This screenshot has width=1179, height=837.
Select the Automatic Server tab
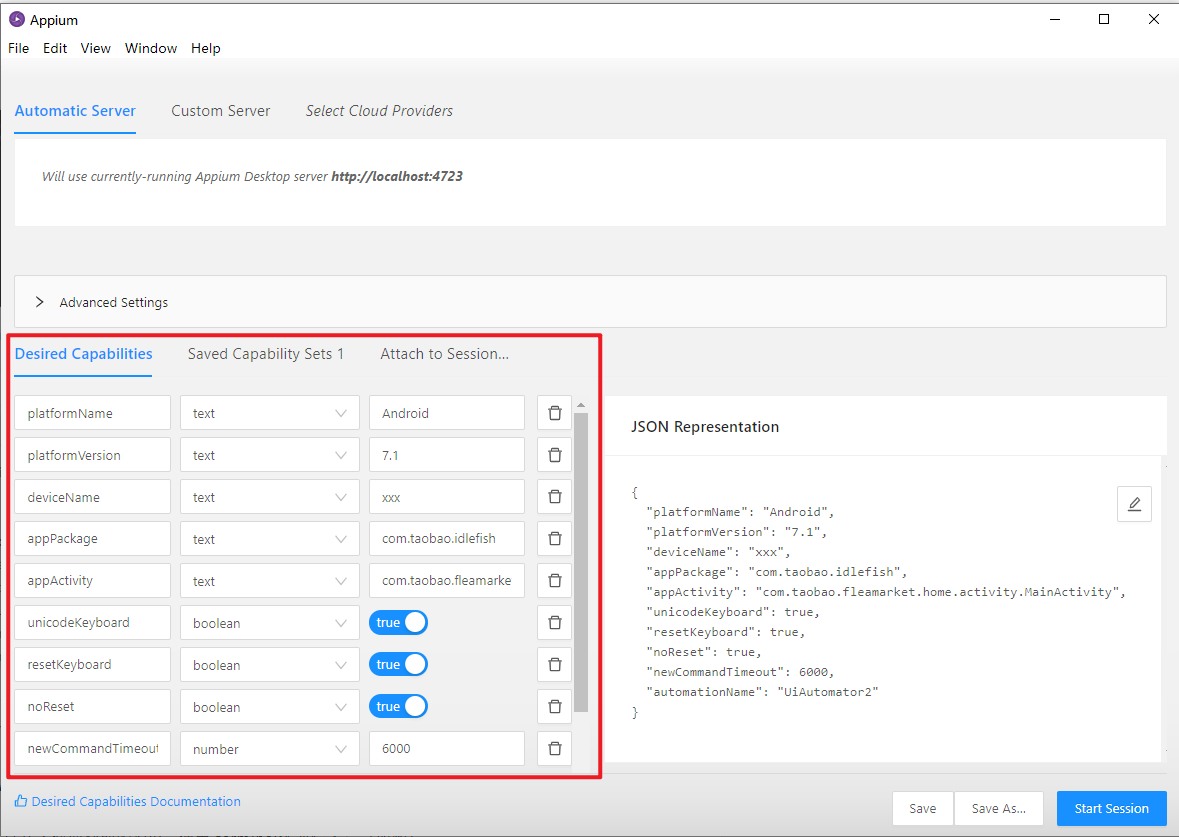[75, 111]
